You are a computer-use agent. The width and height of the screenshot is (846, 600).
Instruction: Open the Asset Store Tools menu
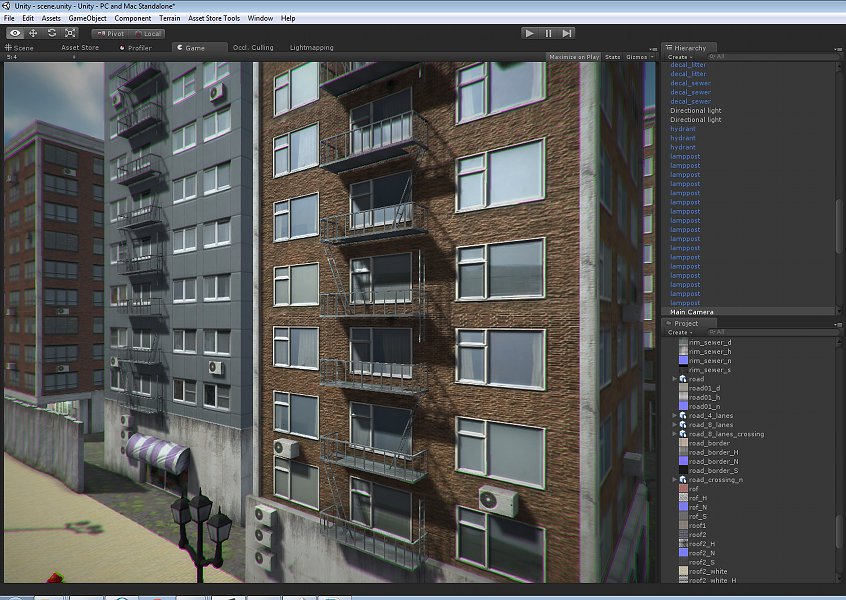214,18
